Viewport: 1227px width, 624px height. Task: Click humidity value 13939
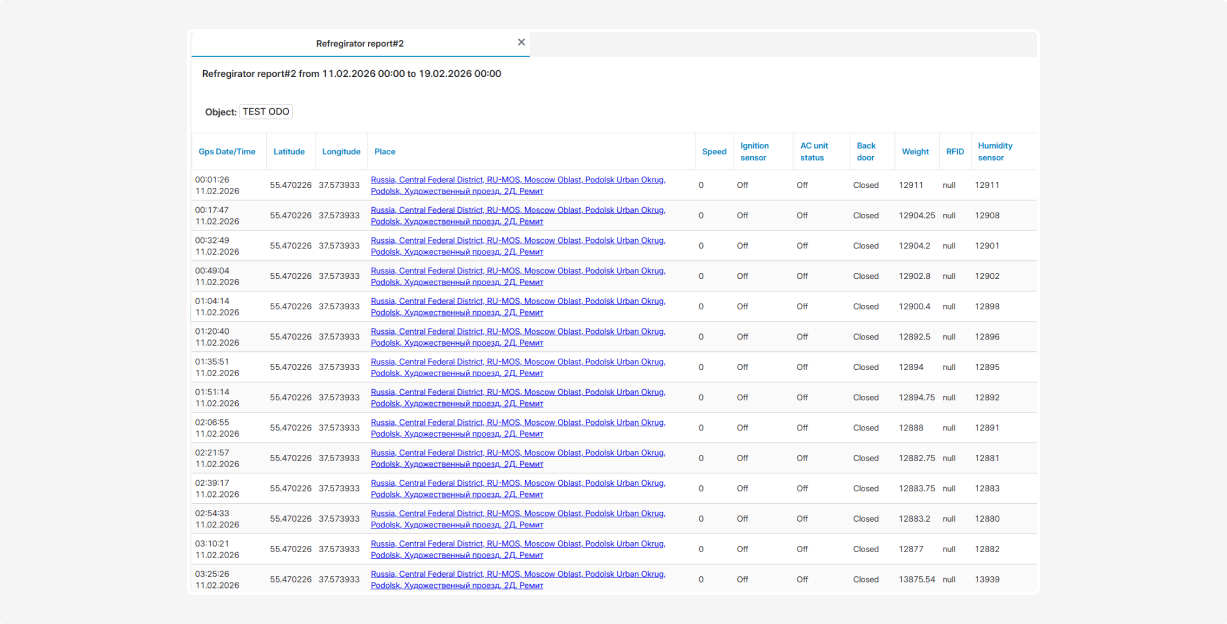(x=987, y=580)
